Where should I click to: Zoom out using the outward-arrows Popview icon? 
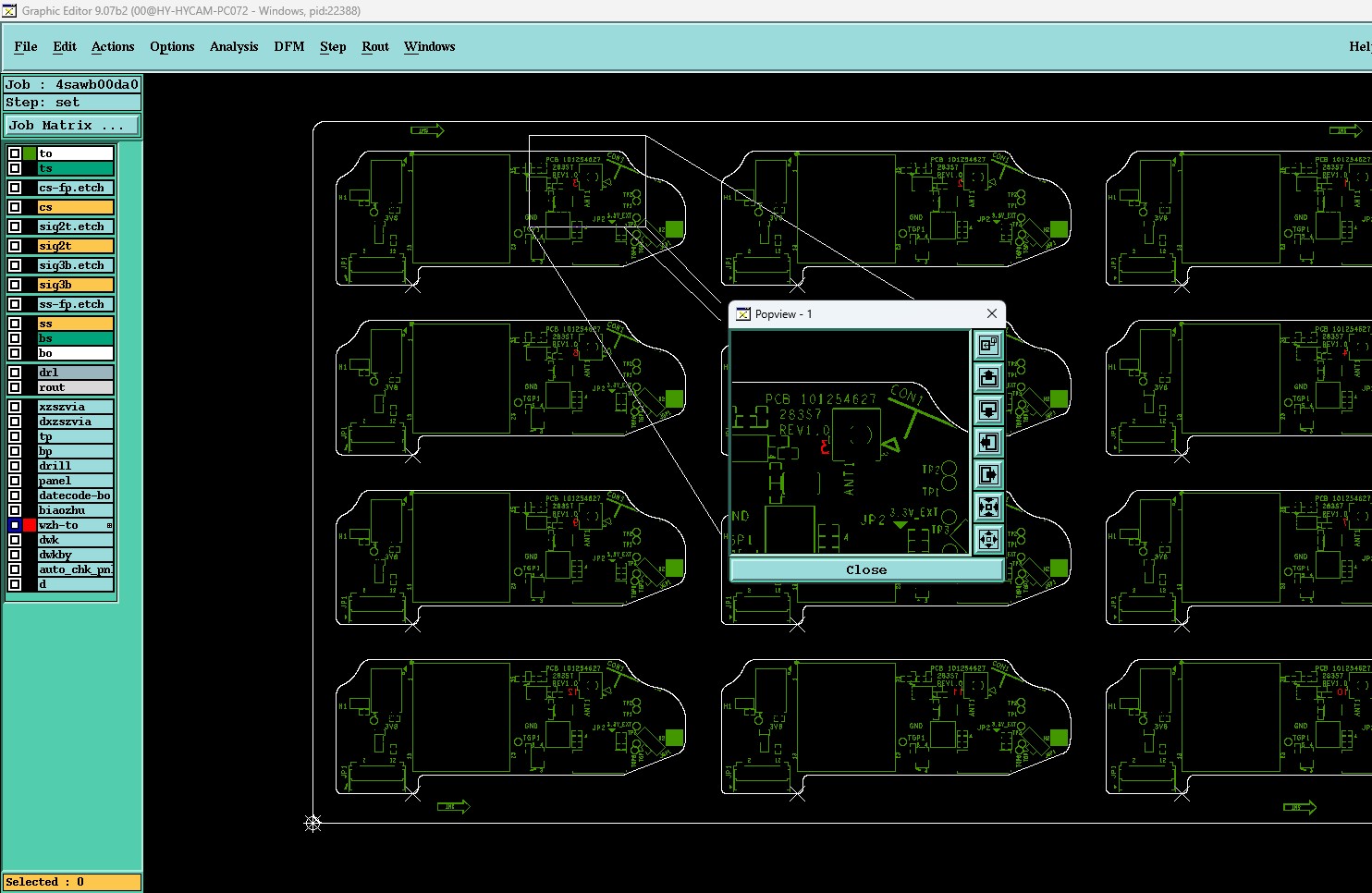click(988, 539)
